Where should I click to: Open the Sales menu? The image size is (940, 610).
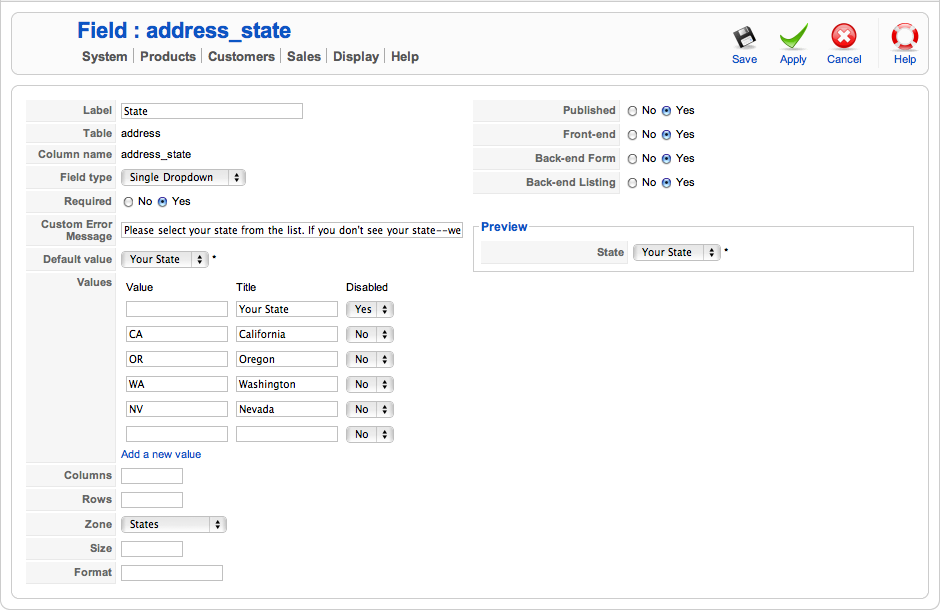(304, 57)
